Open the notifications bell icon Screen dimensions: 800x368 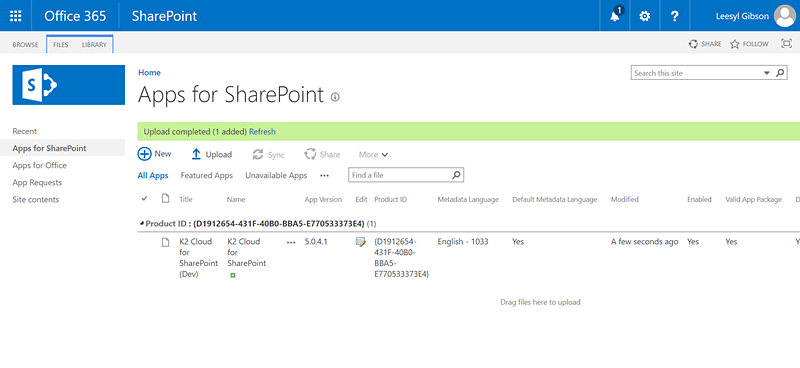(615, 15)
